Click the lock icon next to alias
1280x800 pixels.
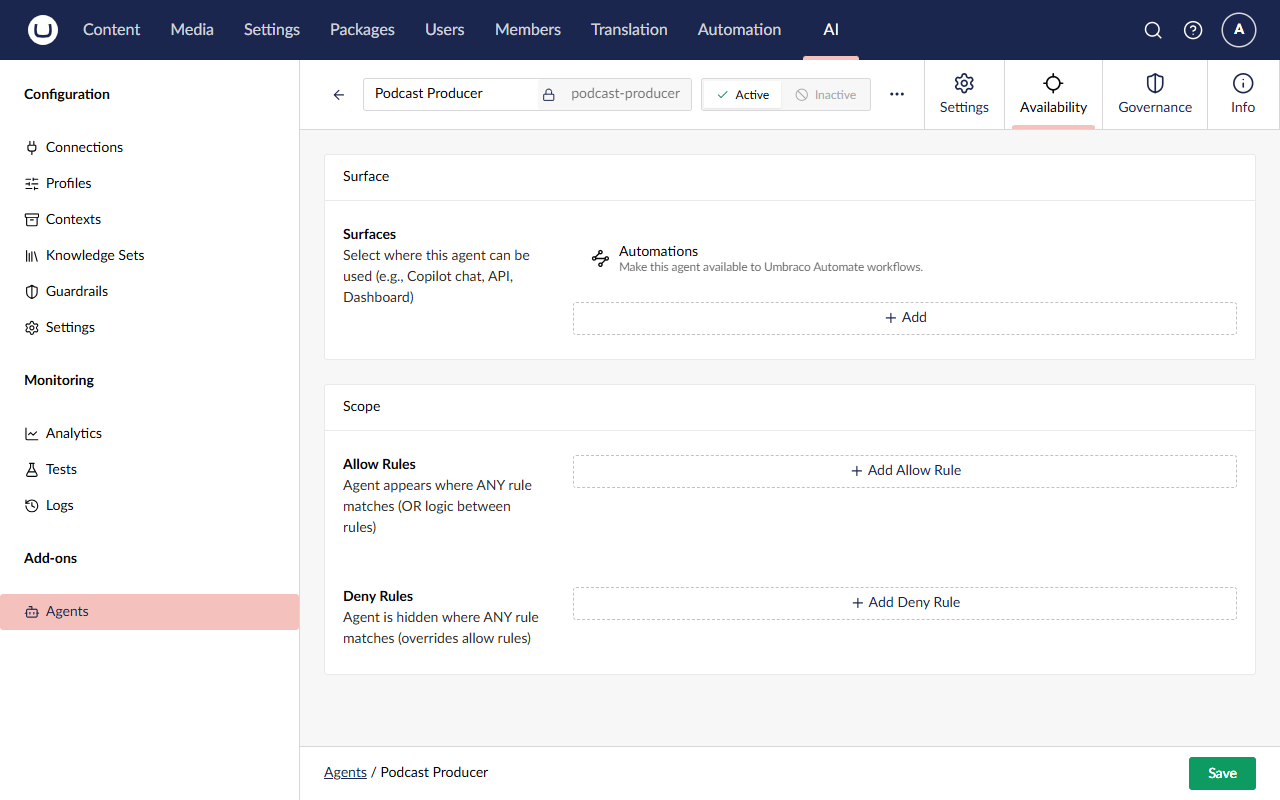[548, 95]
